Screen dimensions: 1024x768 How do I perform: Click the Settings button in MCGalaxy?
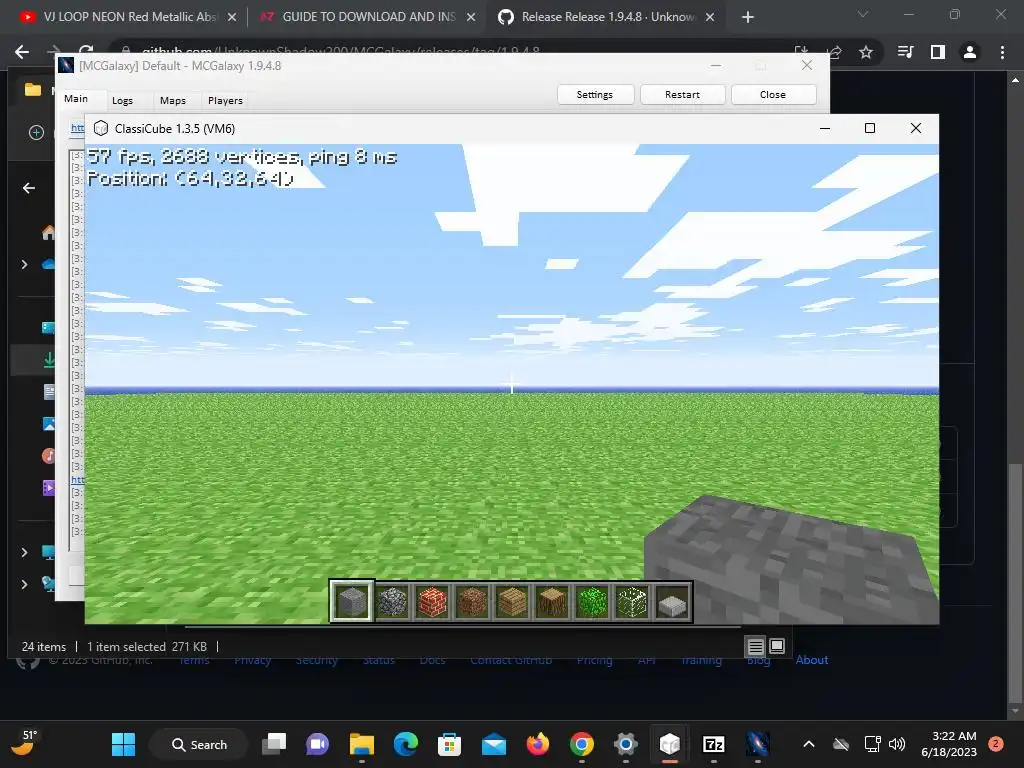[x=595, y=95]
